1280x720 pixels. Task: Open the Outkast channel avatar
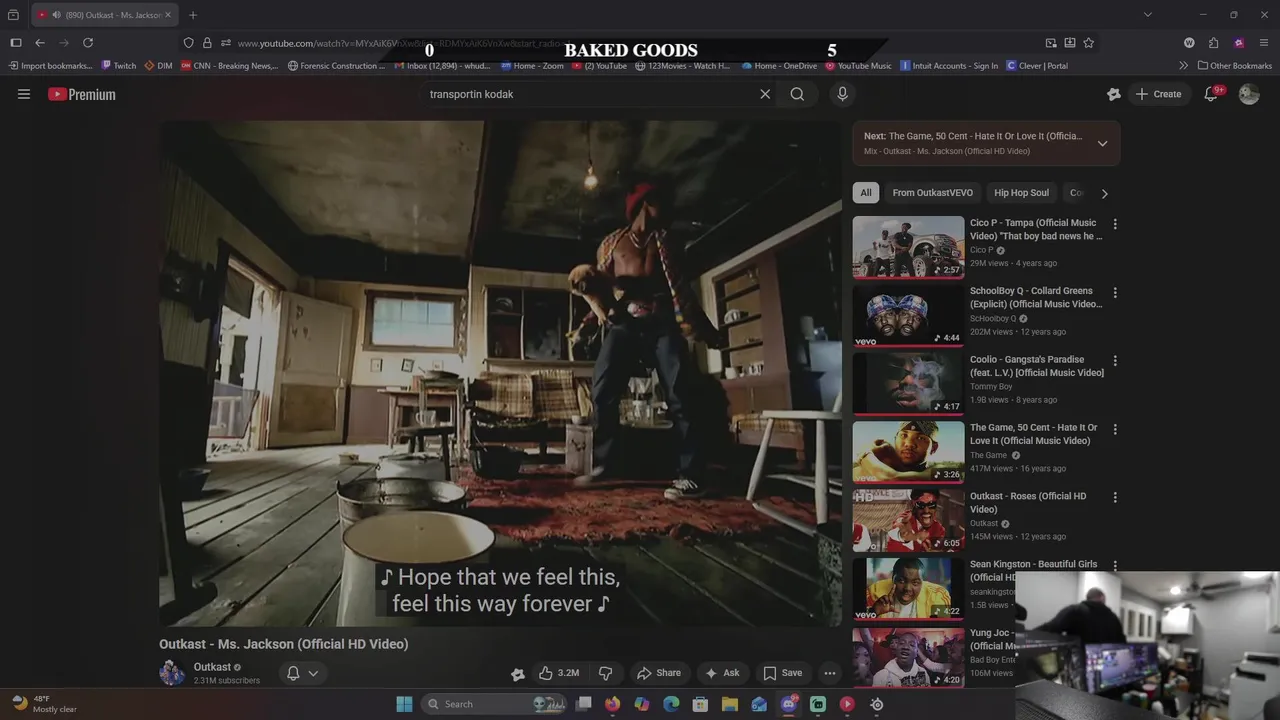coord(172,673)
